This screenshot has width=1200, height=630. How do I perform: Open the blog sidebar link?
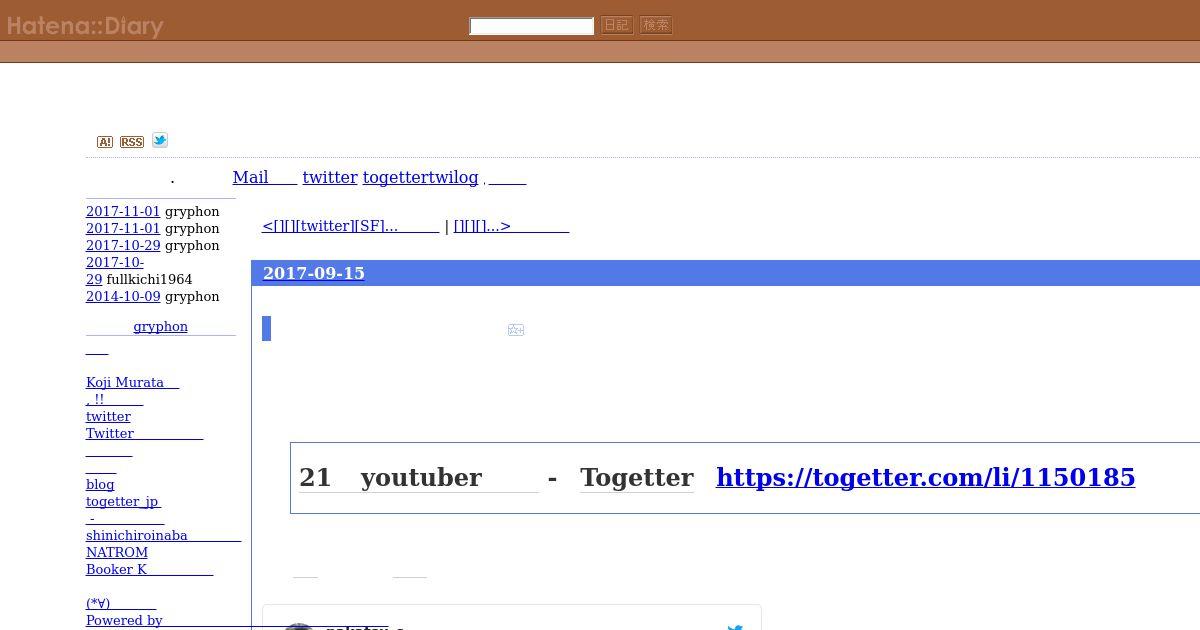[x=100, y=484]
